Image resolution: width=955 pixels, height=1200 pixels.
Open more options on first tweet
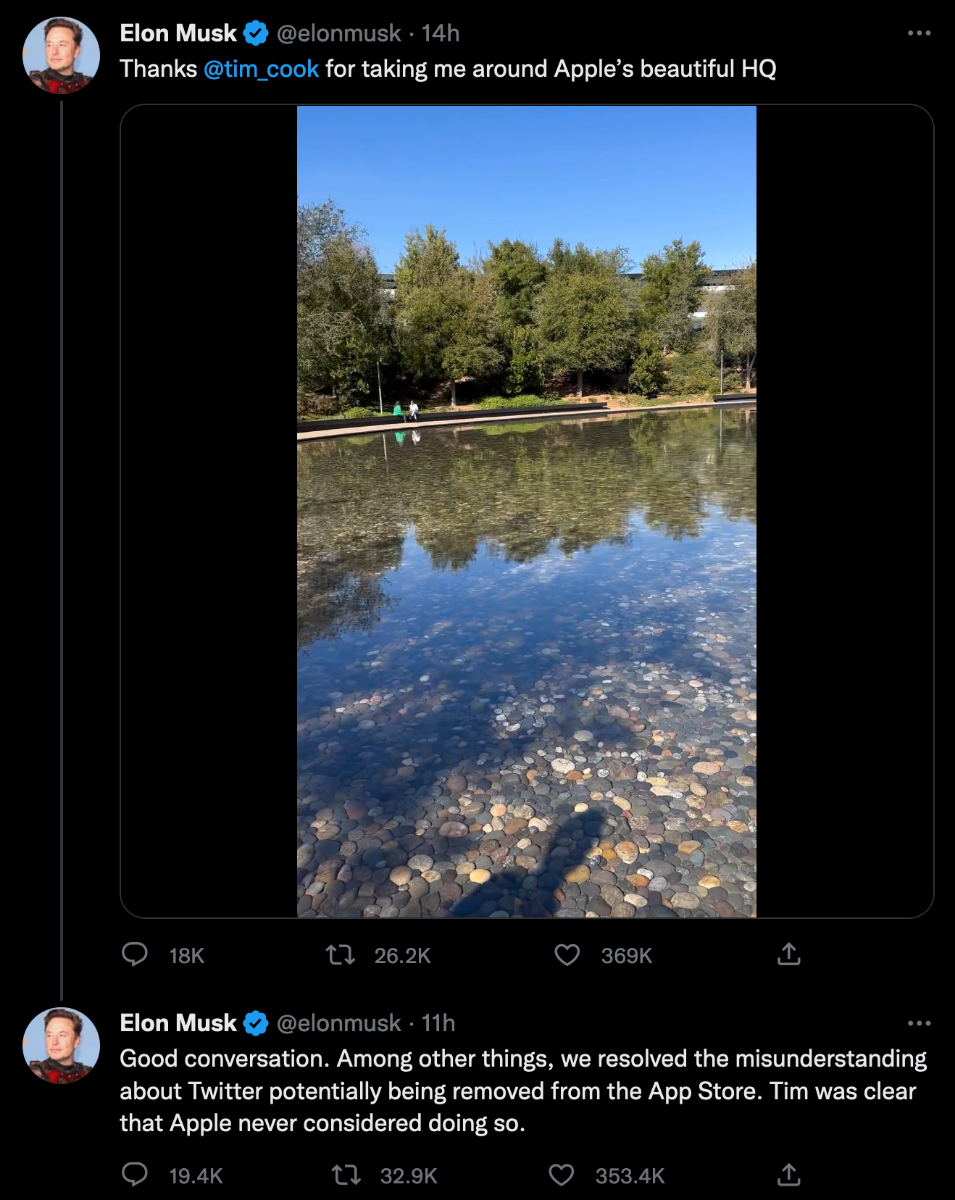pyautogui.click(x=919, y=33)
